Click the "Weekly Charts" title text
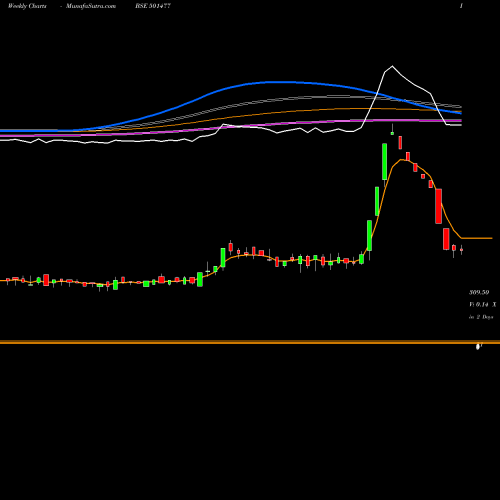This screenshot has width=500, height=500. 27,6
